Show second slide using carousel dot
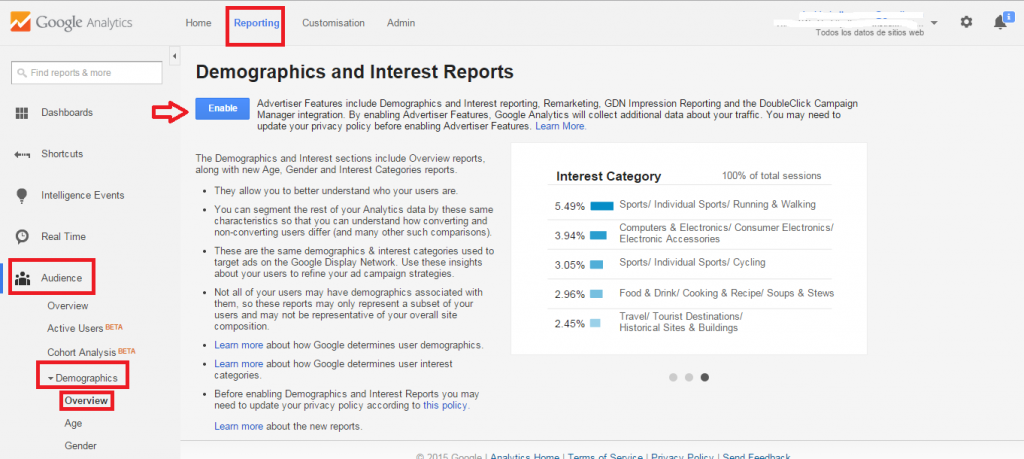Viewport: 1024px width, 459px height. coord(688,377)
